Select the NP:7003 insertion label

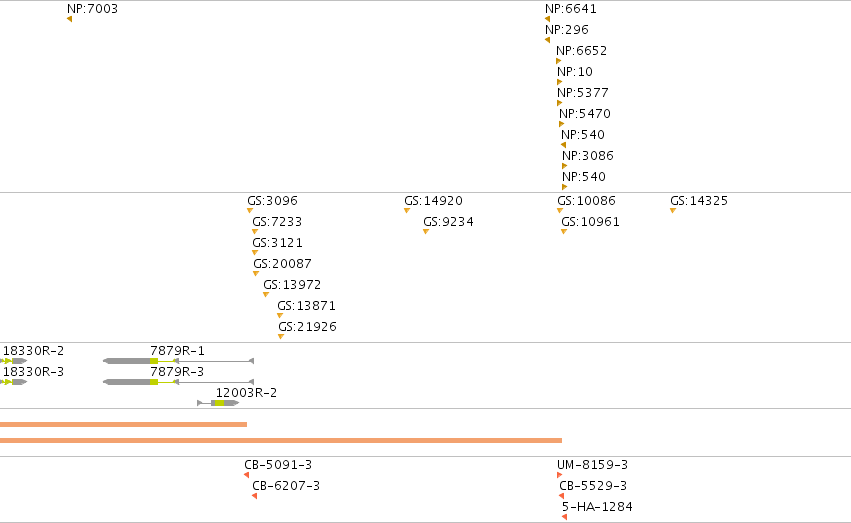coord(92,9)
